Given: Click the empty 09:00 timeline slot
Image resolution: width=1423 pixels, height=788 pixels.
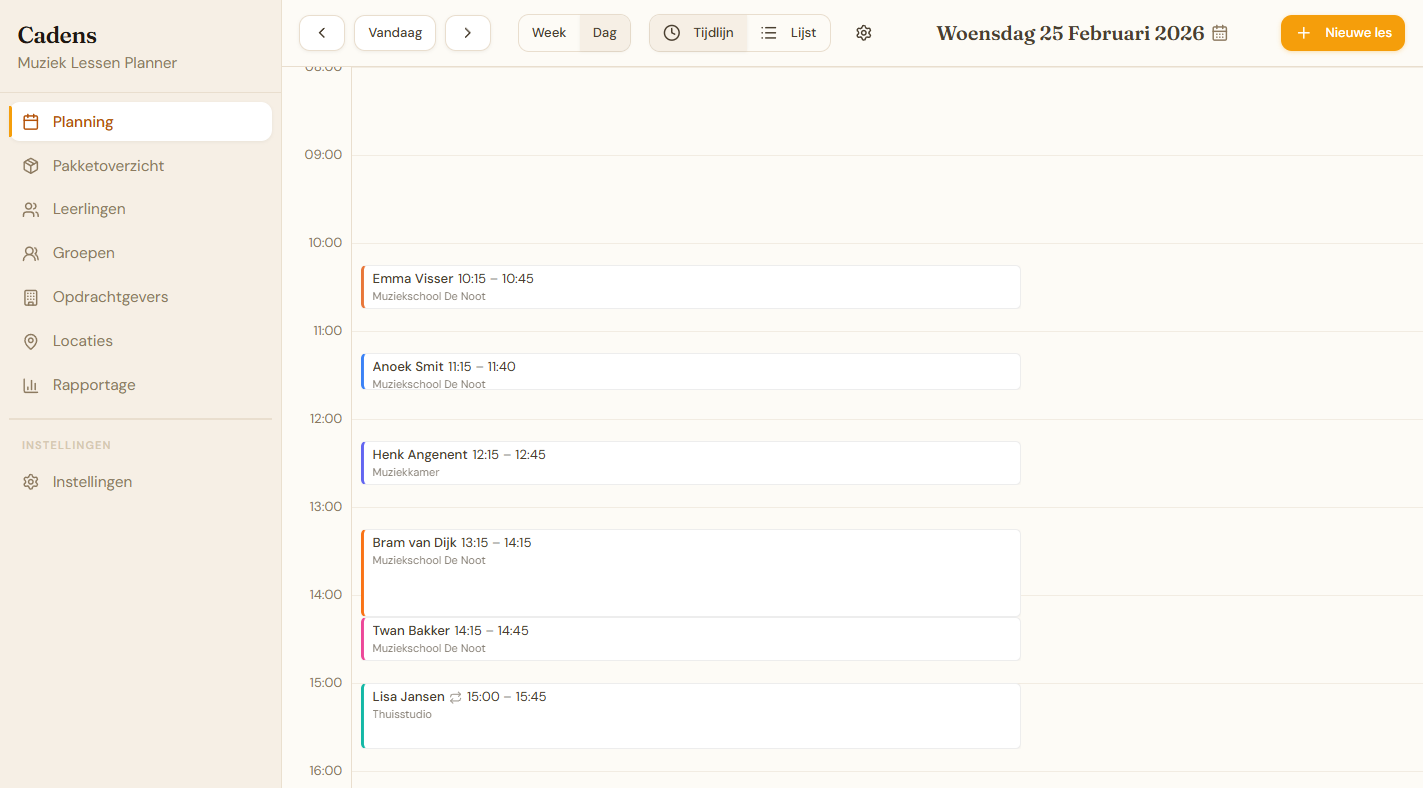Looking at the screenshot, I should pyautogui.click(x=886, y=198).
